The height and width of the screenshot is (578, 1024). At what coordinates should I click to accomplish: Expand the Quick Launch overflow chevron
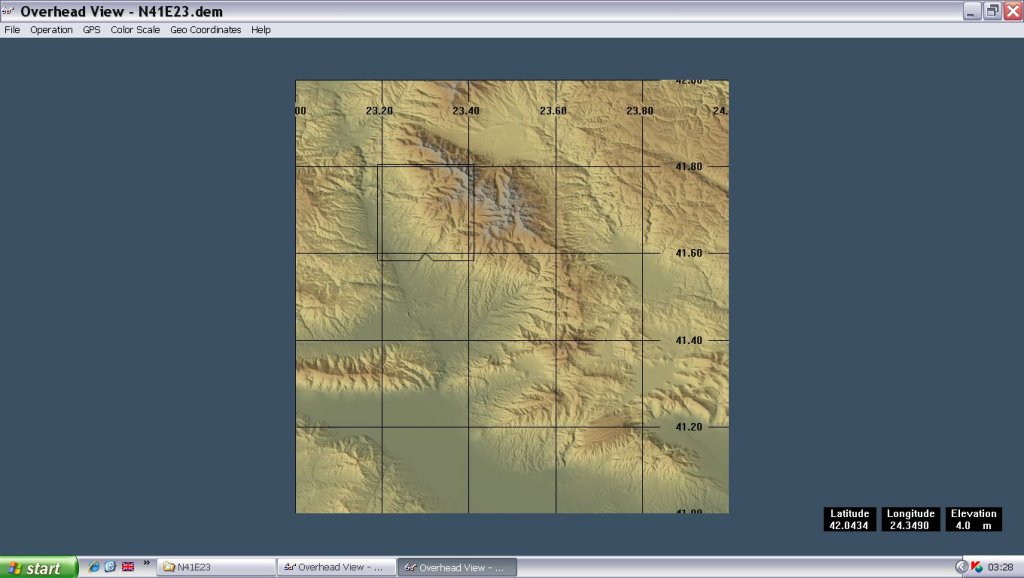click(147, 563)
